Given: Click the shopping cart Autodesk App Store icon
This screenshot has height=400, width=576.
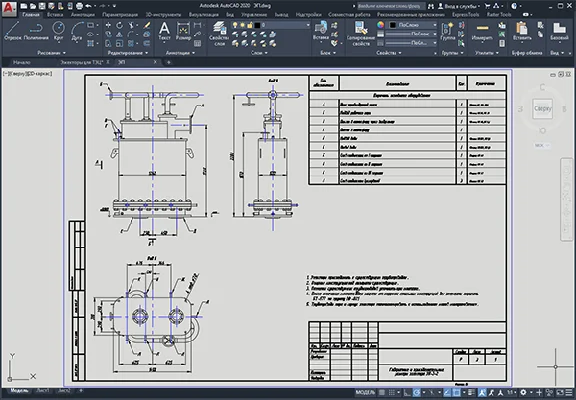Looking at the screenshot, I should 487,6.
